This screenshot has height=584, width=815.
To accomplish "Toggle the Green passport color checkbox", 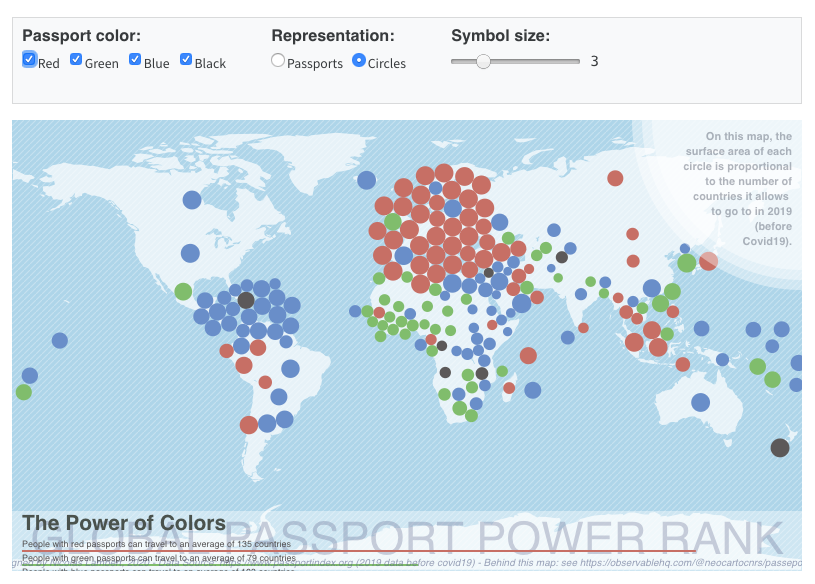I will pyautogui.click(x=76, y=60).
